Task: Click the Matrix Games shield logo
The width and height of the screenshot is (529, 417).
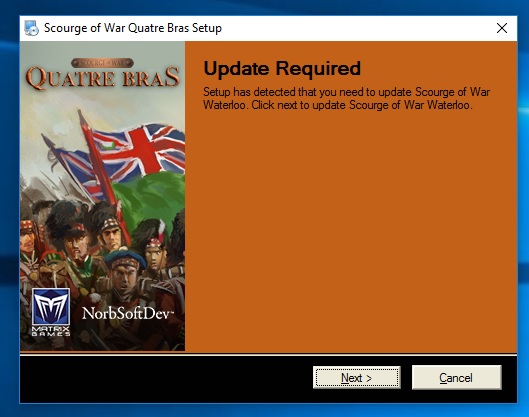Action: 51,307
